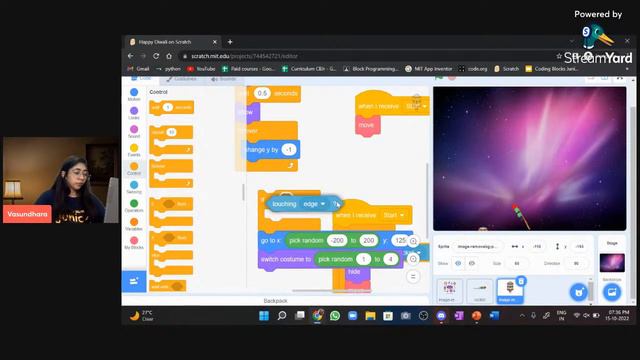
Task: Click the browser back arrow
Action: (131, 56)
